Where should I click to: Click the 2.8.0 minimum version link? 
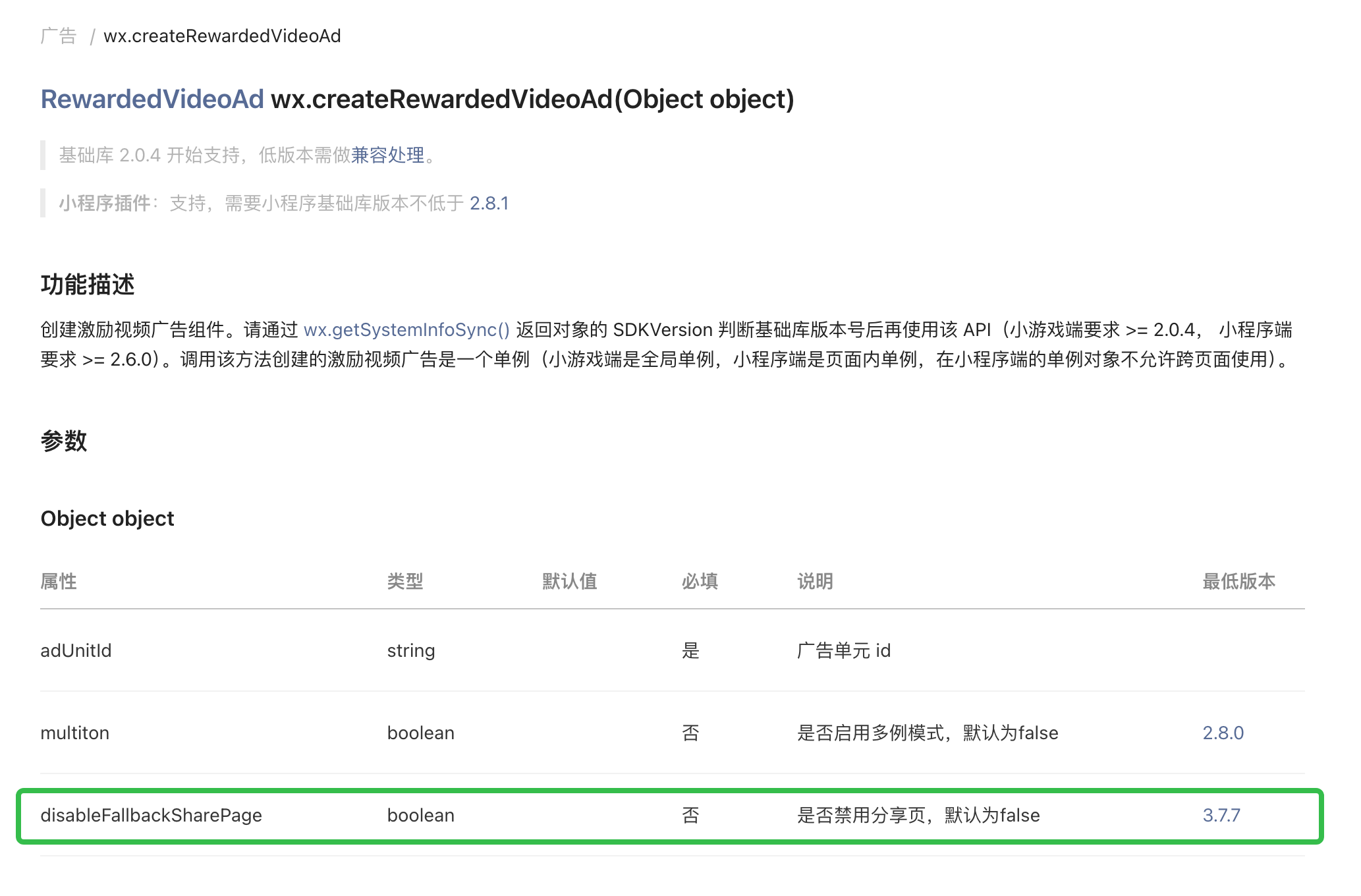click(x=1223, y=733)
